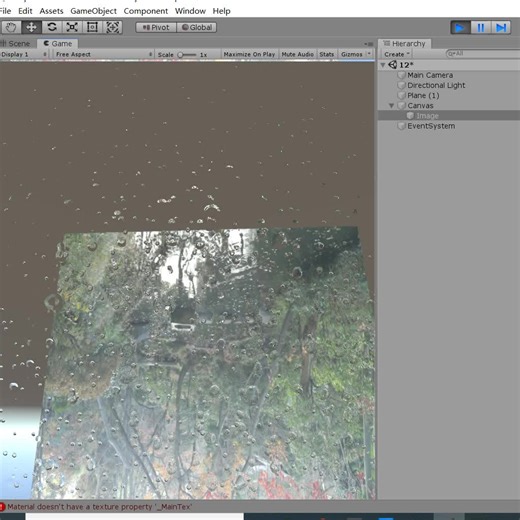Open the Help menu

click(x=221, y=11)
